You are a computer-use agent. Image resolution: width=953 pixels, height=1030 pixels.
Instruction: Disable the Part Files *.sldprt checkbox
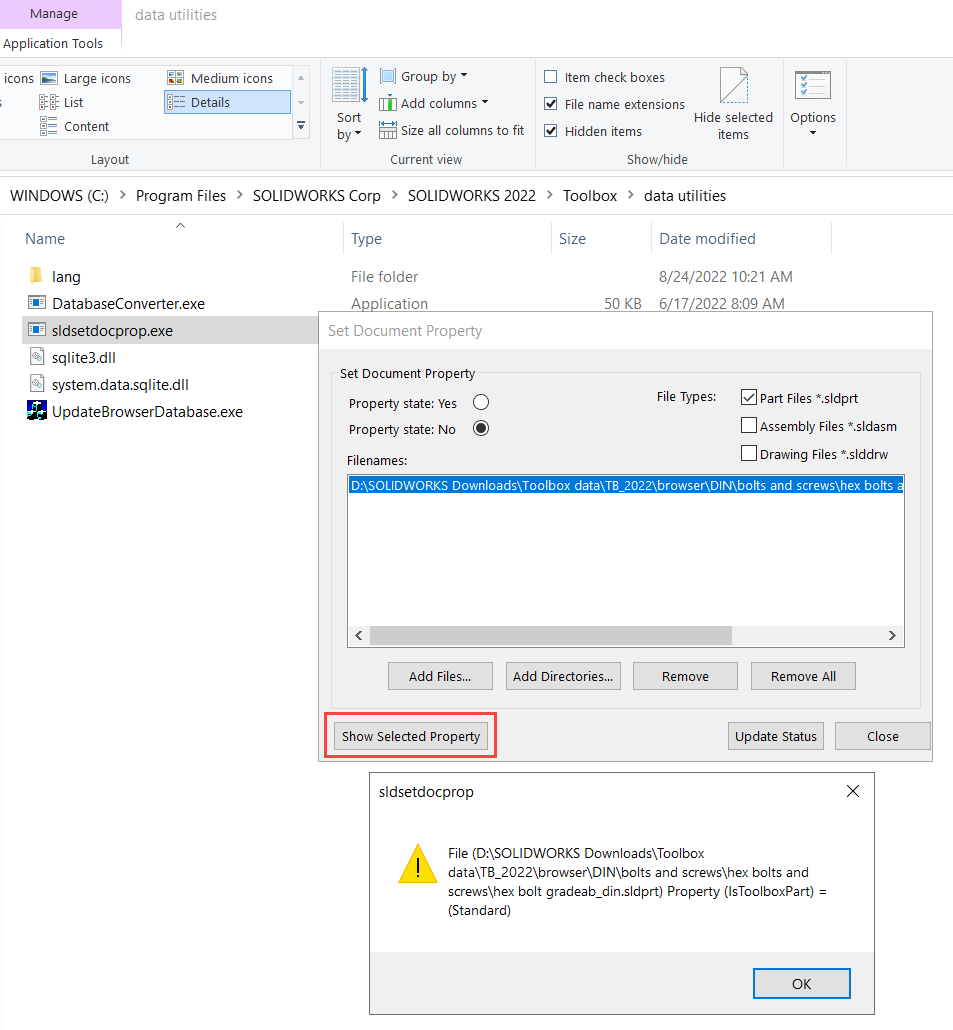[749, 397]
